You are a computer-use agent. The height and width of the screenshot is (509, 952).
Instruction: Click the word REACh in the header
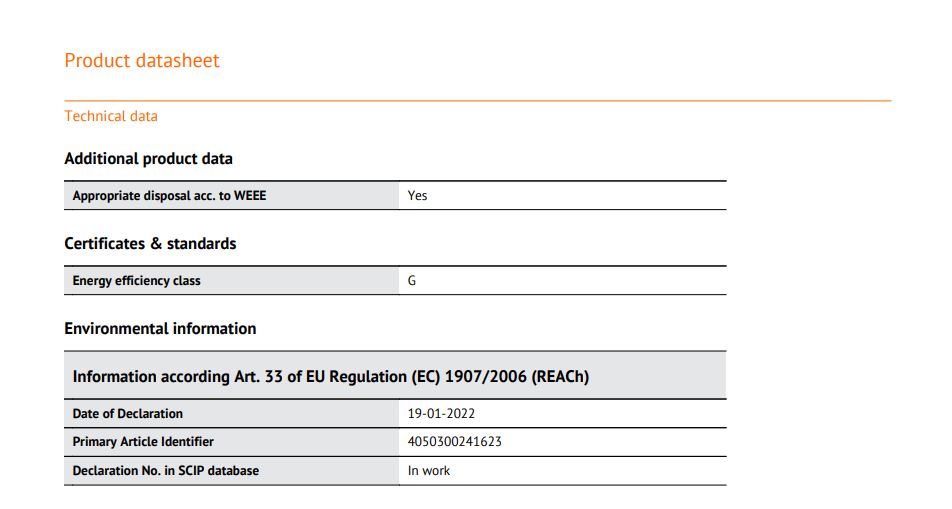[x=560, y=377]
